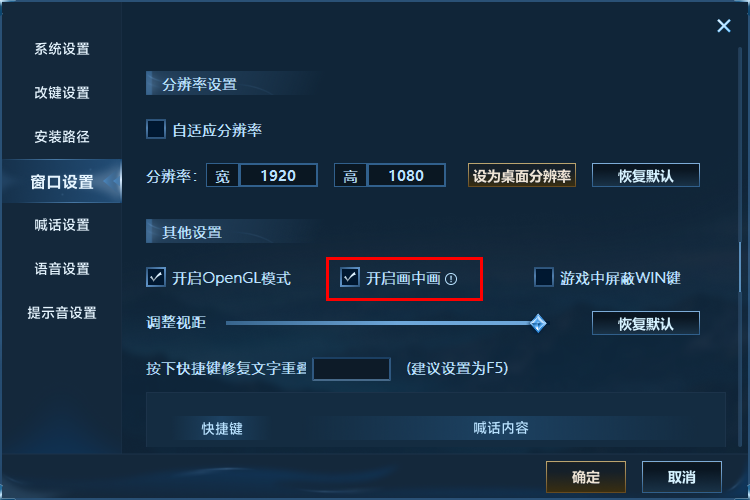The height and width of the screenshot is (500, 750).
Task: Confirm settings with the 确定 button
Action: pyautogui.click(x=586, y=477)
